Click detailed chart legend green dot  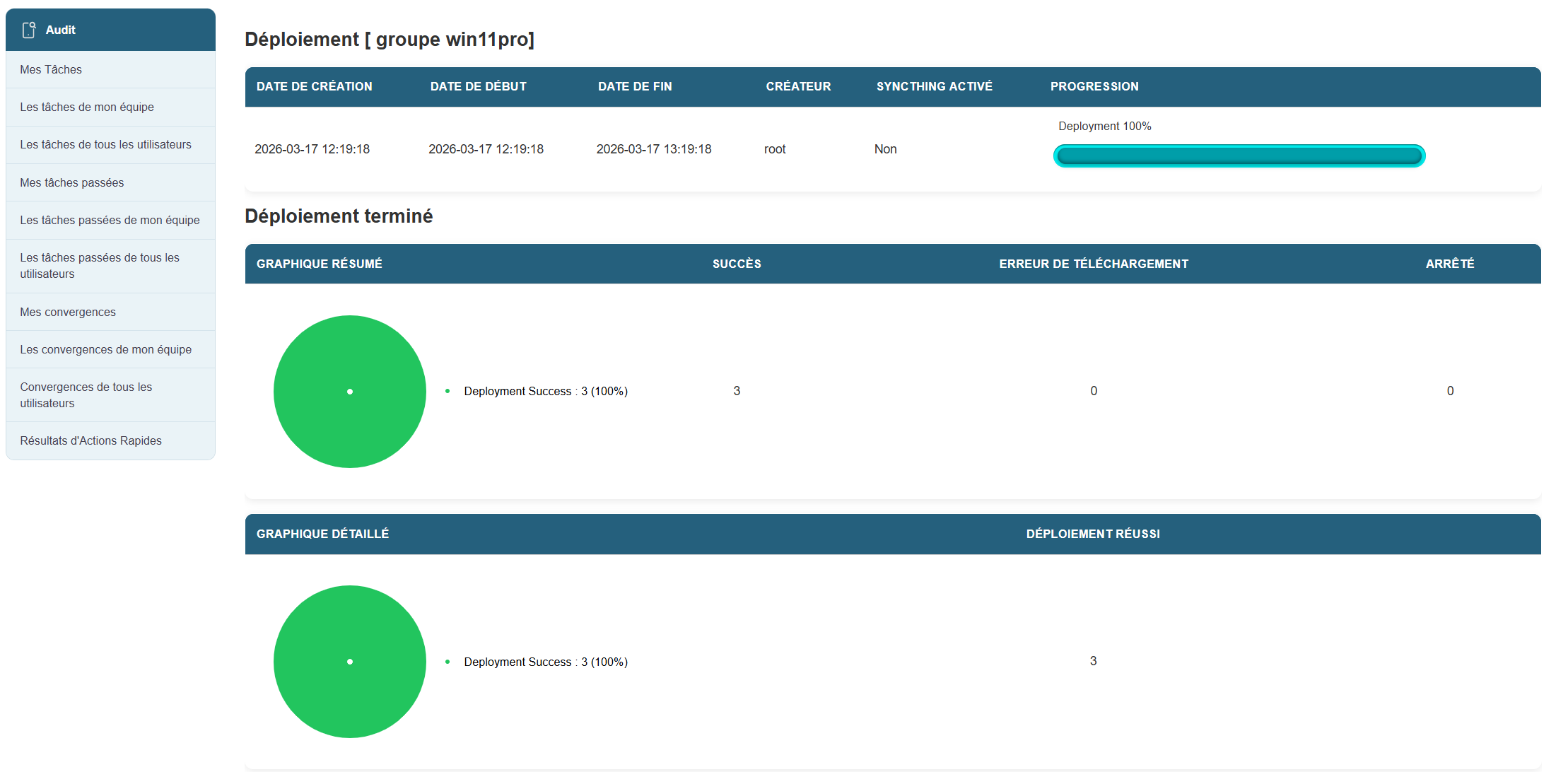(x=447, y=662)
